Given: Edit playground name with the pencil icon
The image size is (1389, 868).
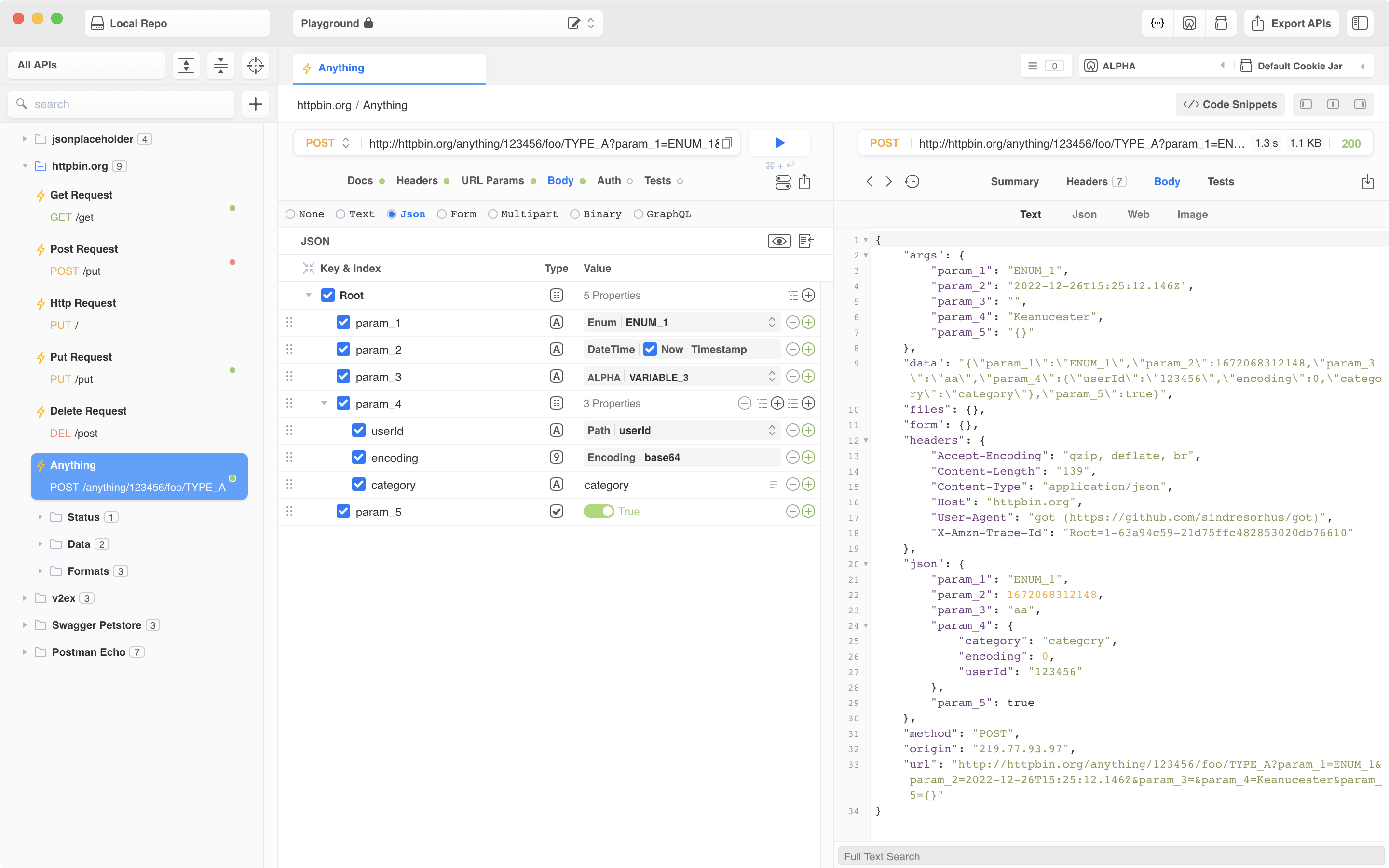Looking at the screenshot, I should coord(573,23).
